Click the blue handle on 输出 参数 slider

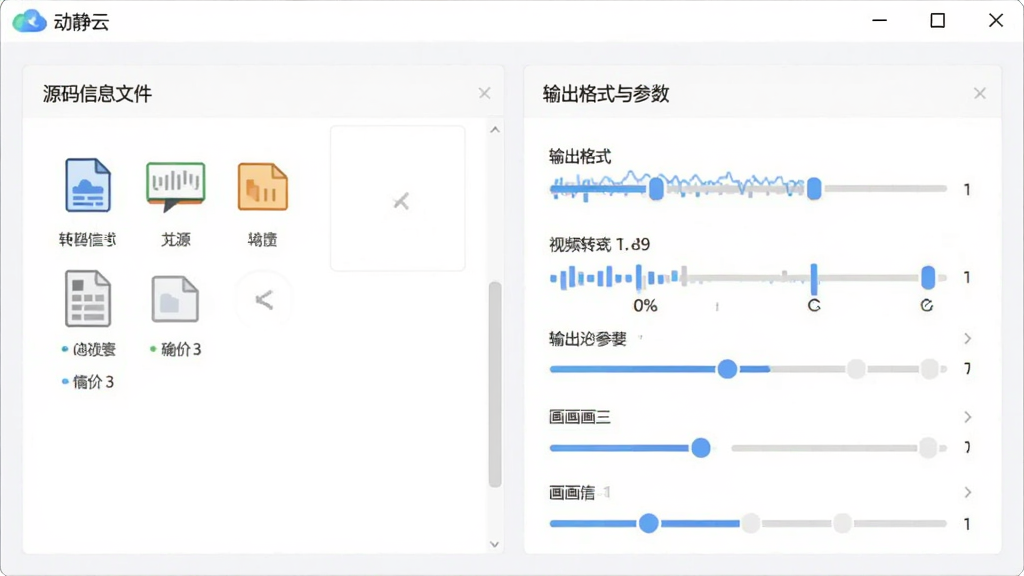pyautogui.click(x=727, y=369)
